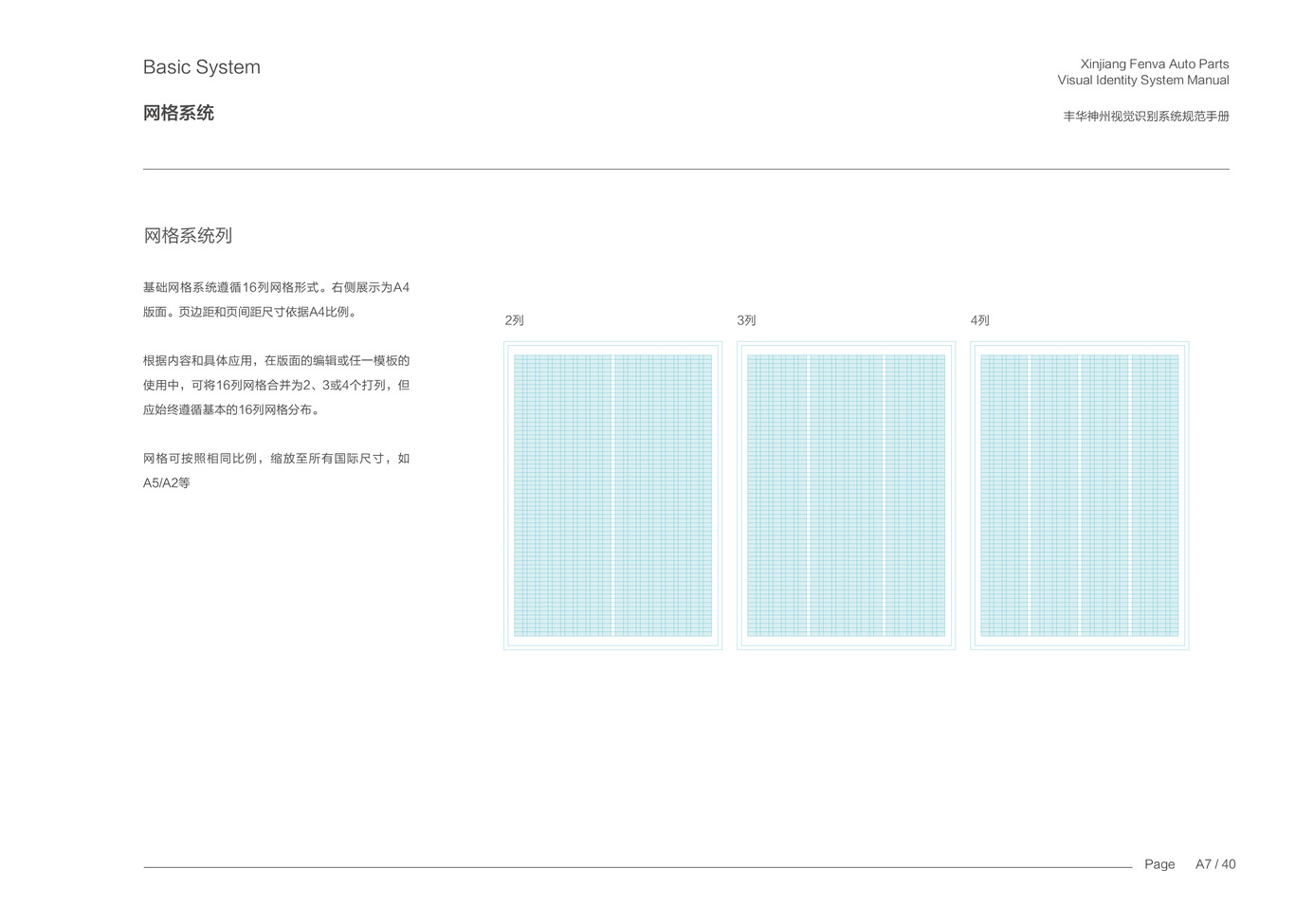1295x924 pixels.
Task: Click '丰华神州视觉识别系统规范手册' text
Action: (1146, 116)
